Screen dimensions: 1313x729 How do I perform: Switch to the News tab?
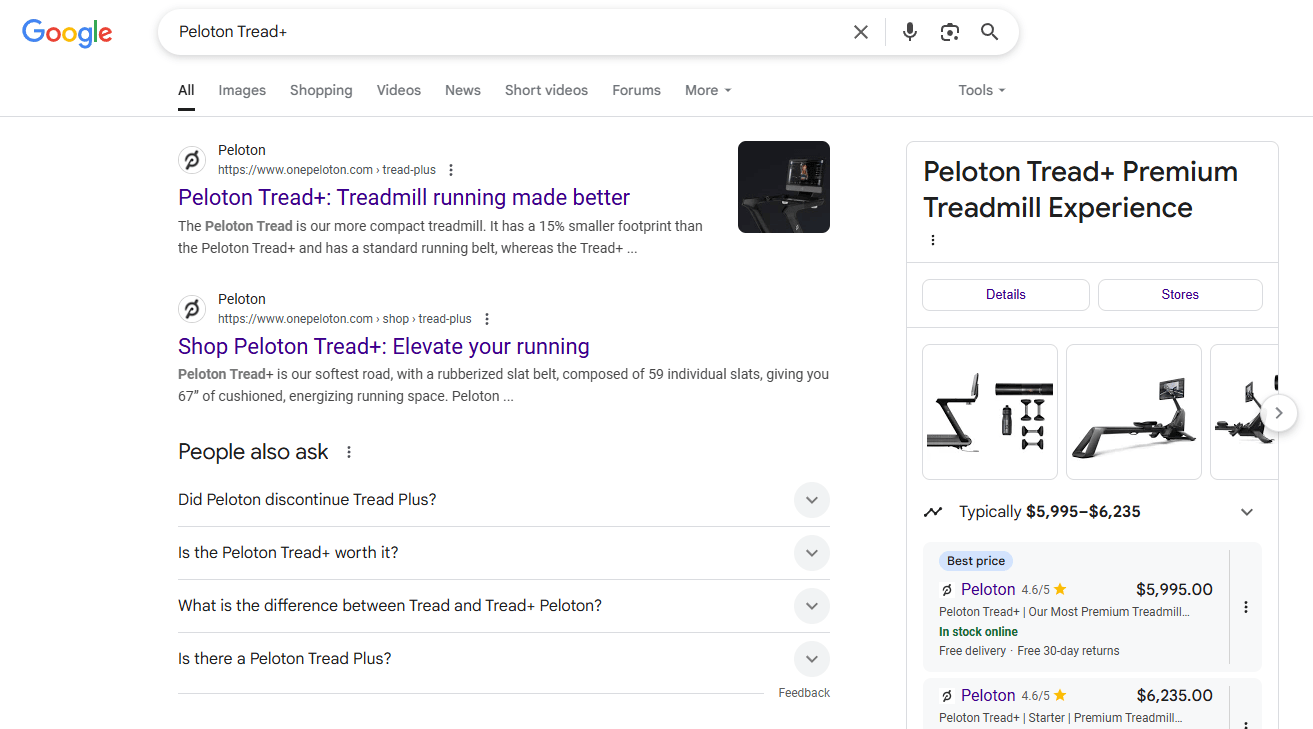coord(463,90)
